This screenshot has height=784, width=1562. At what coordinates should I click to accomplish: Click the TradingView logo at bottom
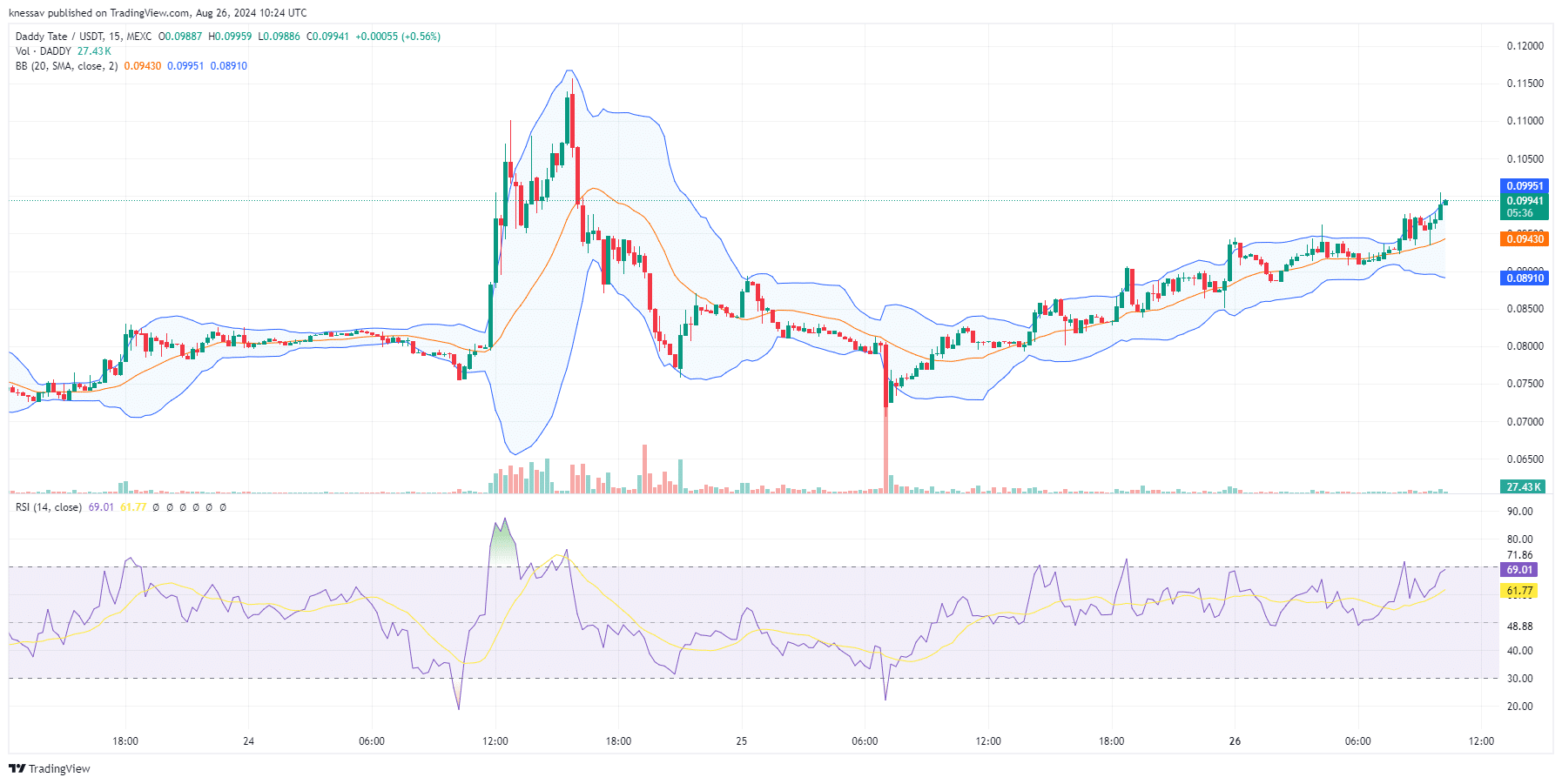(50, 768)
